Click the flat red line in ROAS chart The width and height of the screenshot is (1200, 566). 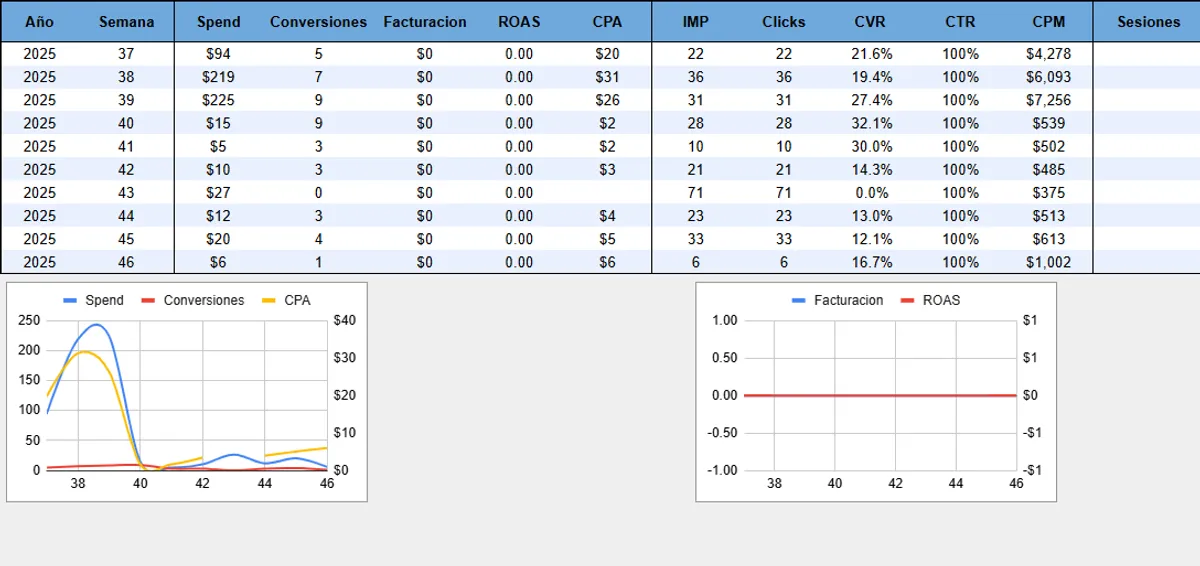point(880,395)
